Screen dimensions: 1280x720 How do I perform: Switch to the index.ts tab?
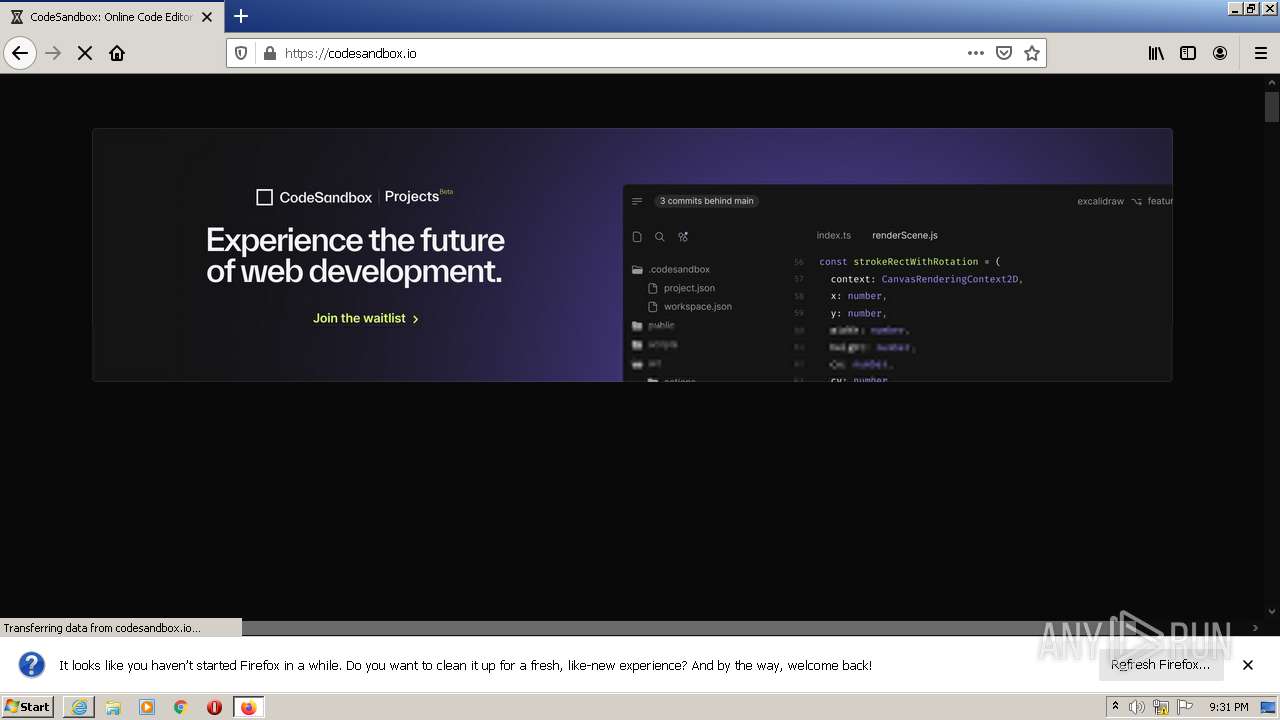[x=833, y=235]
